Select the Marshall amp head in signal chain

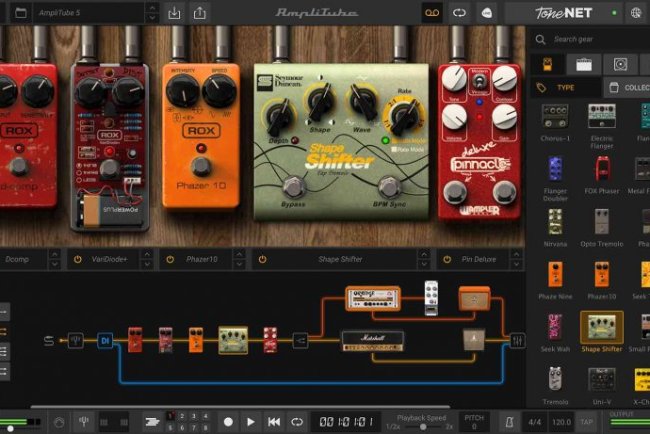[x=372, y=341]
